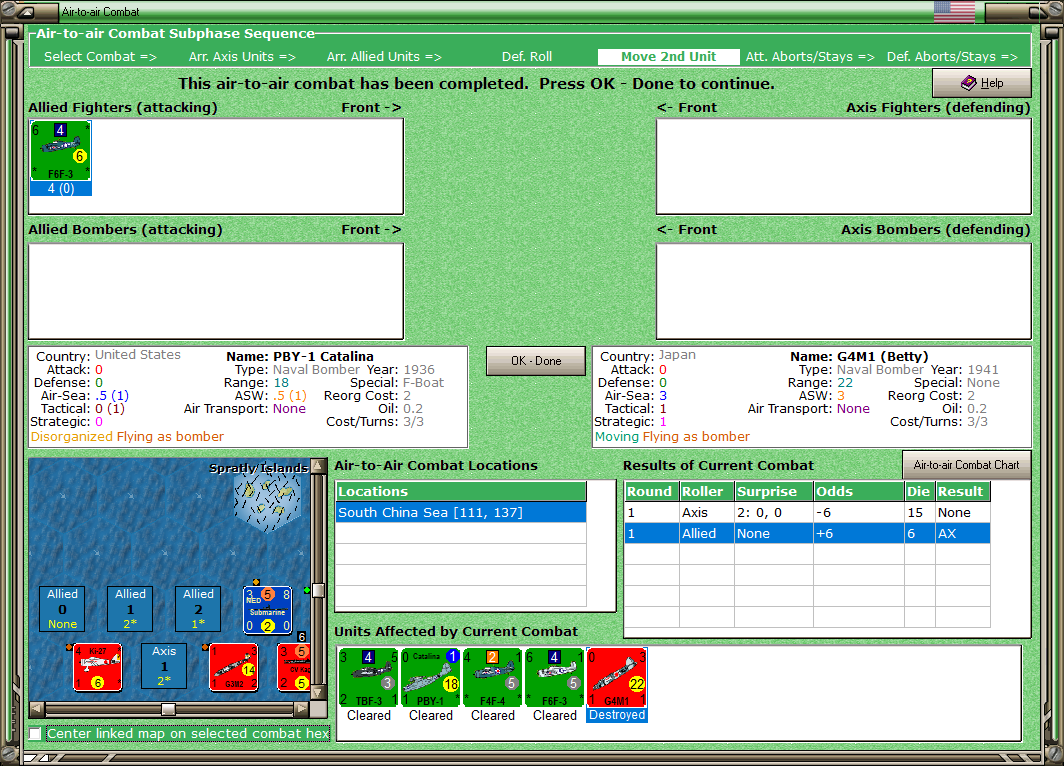This screenshot has height=766, width=1064.
Task: Click the Round column header
Action: pyautogui.click(x=651, y=491)
